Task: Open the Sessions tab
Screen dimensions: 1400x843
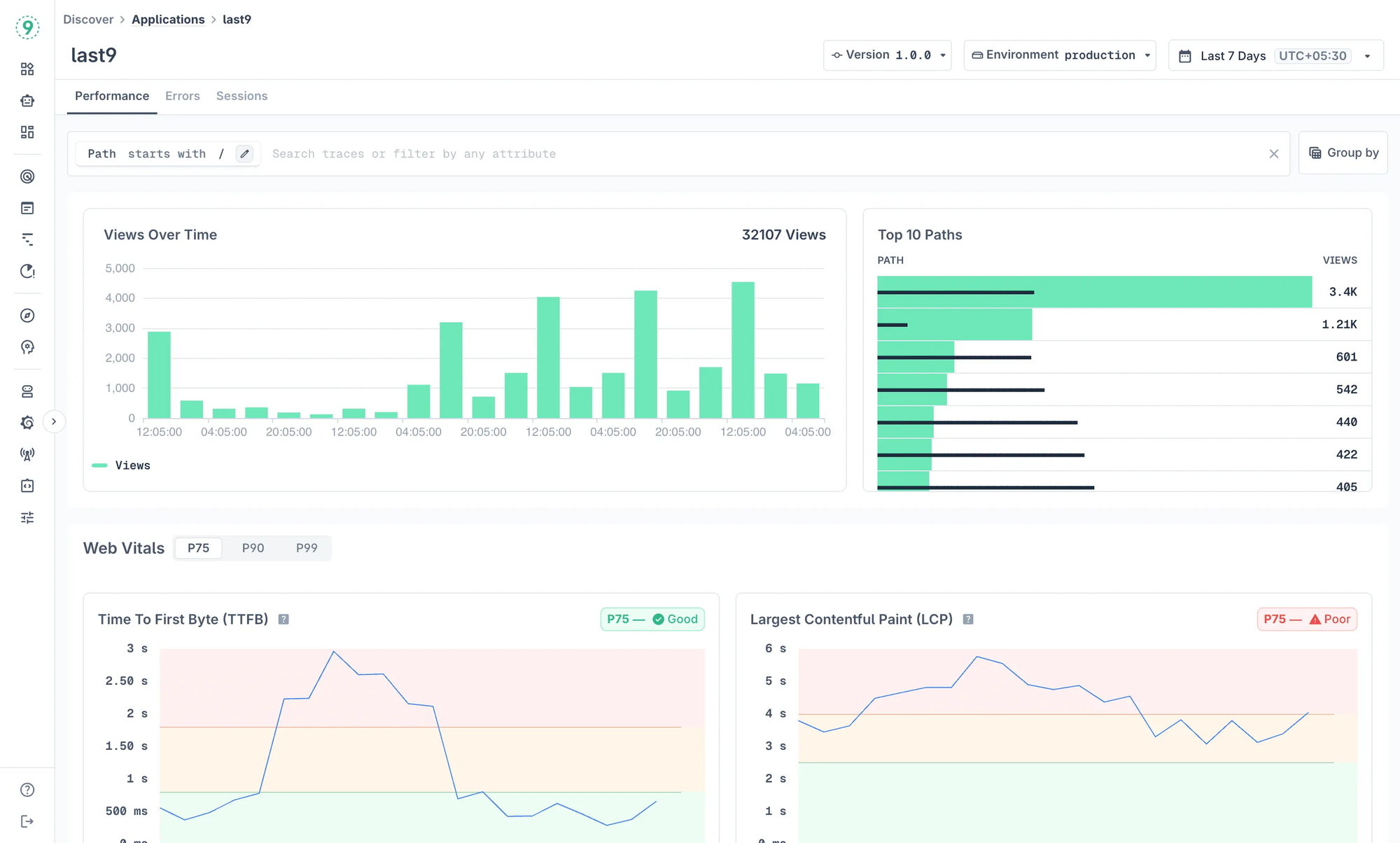Action: (x=241, y=96)
